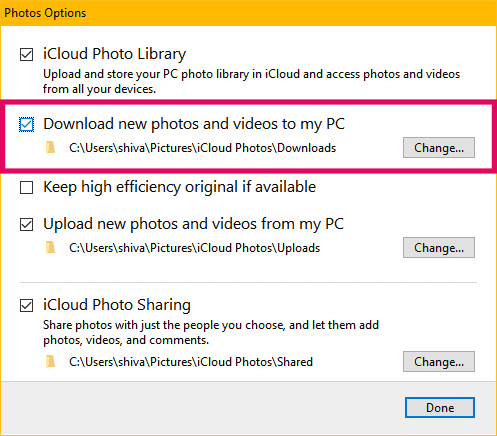Click the Downloads path folder icon
This screenshot has width=497, height=436.
click(50, 148)
